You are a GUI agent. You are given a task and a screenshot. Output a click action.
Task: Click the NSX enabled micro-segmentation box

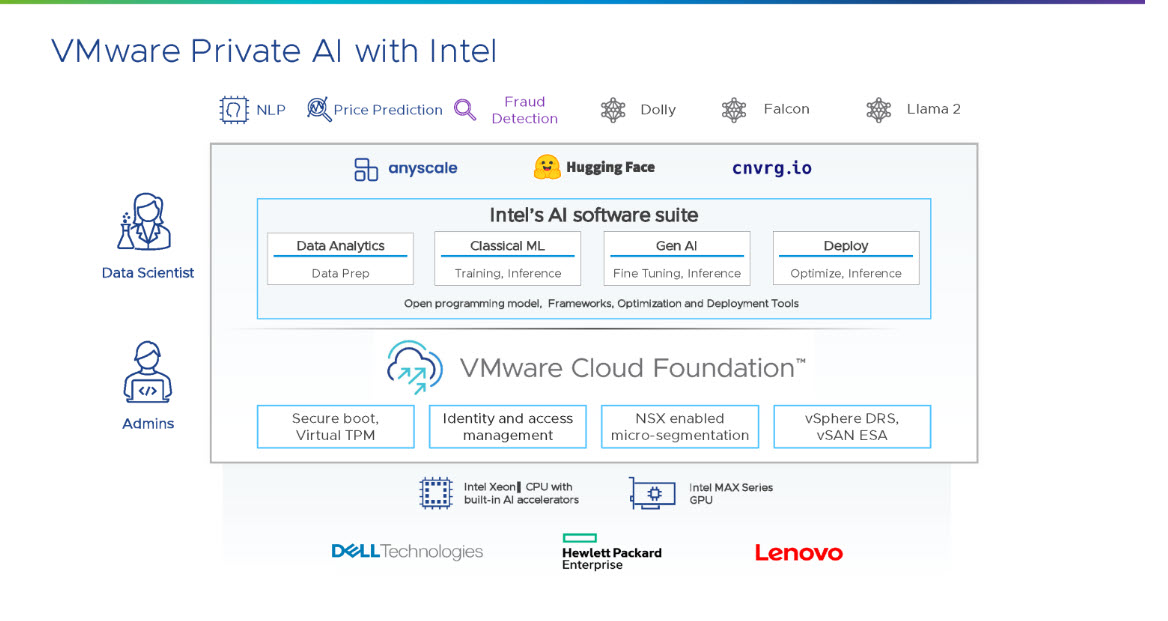pos(679,427)
